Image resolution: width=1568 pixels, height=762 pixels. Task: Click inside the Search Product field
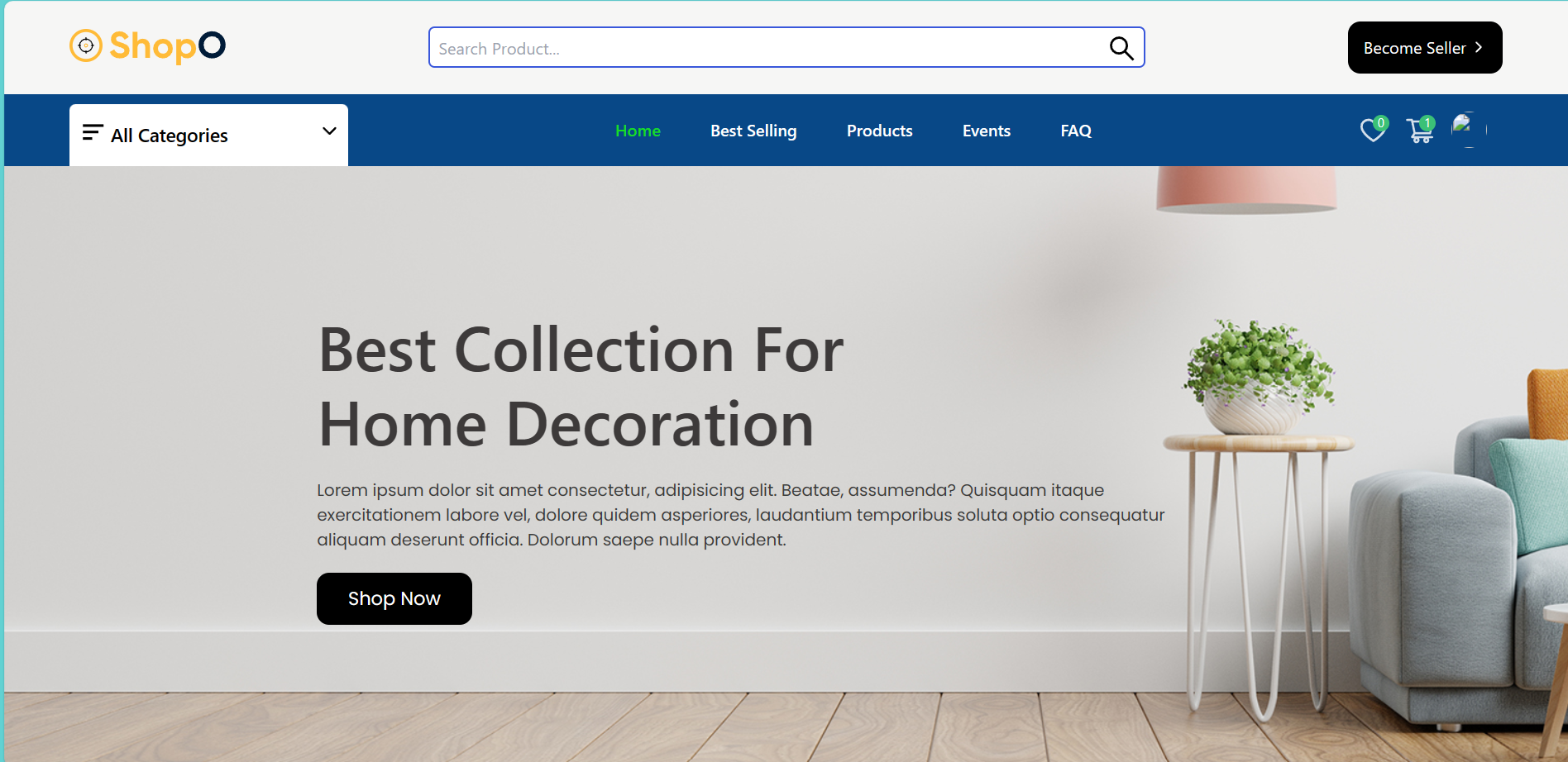click(744, 47)
